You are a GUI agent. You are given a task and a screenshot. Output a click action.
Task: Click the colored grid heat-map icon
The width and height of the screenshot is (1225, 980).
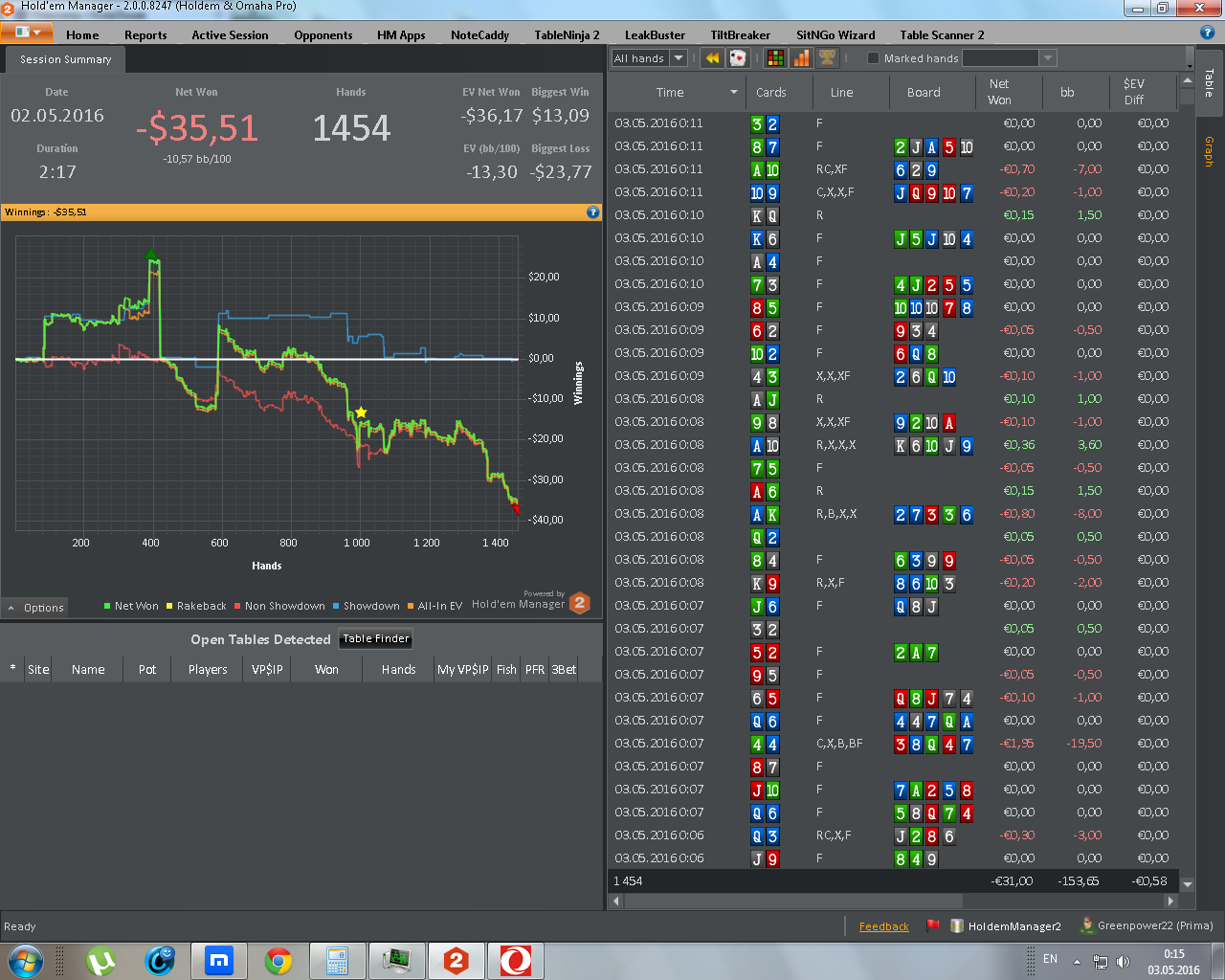(775, 58)
